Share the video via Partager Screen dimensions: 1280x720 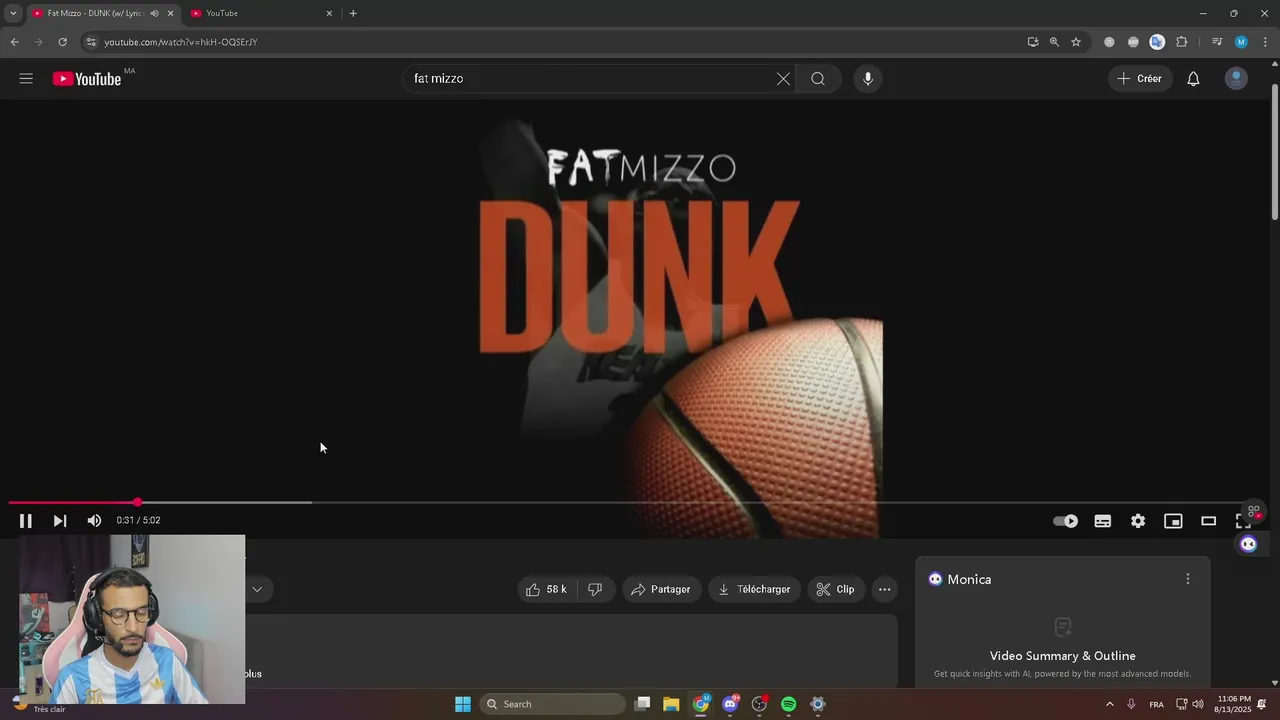660,589
